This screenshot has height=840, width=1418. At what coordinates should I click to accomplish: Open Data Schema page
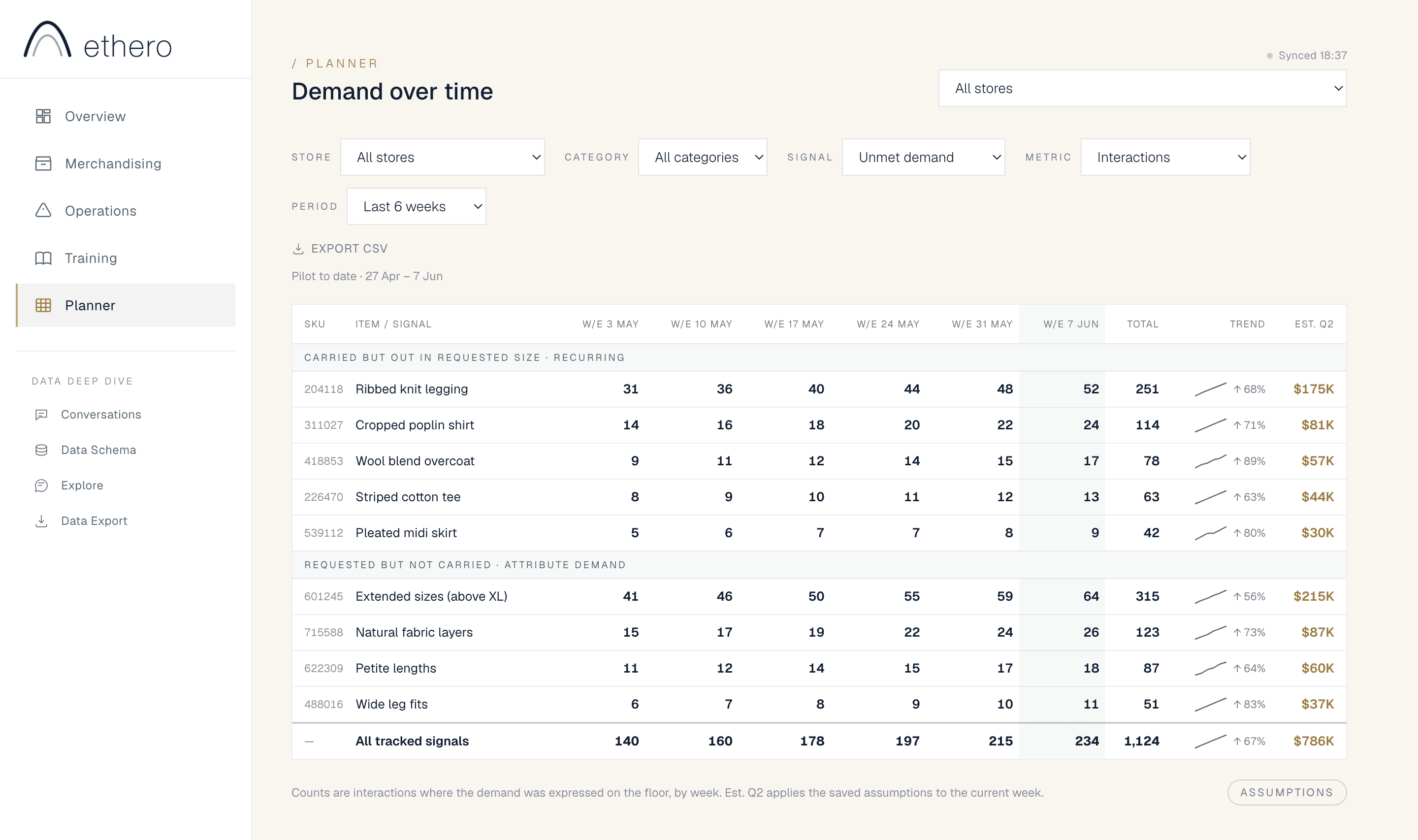tap(126, 450)
